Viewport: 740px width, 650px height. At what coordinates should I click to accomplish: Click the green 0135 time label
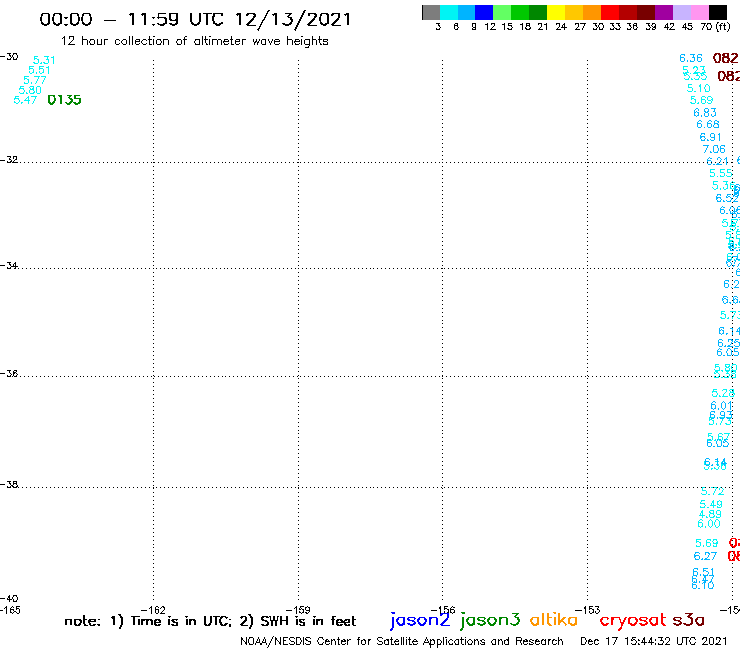point(64,100)
